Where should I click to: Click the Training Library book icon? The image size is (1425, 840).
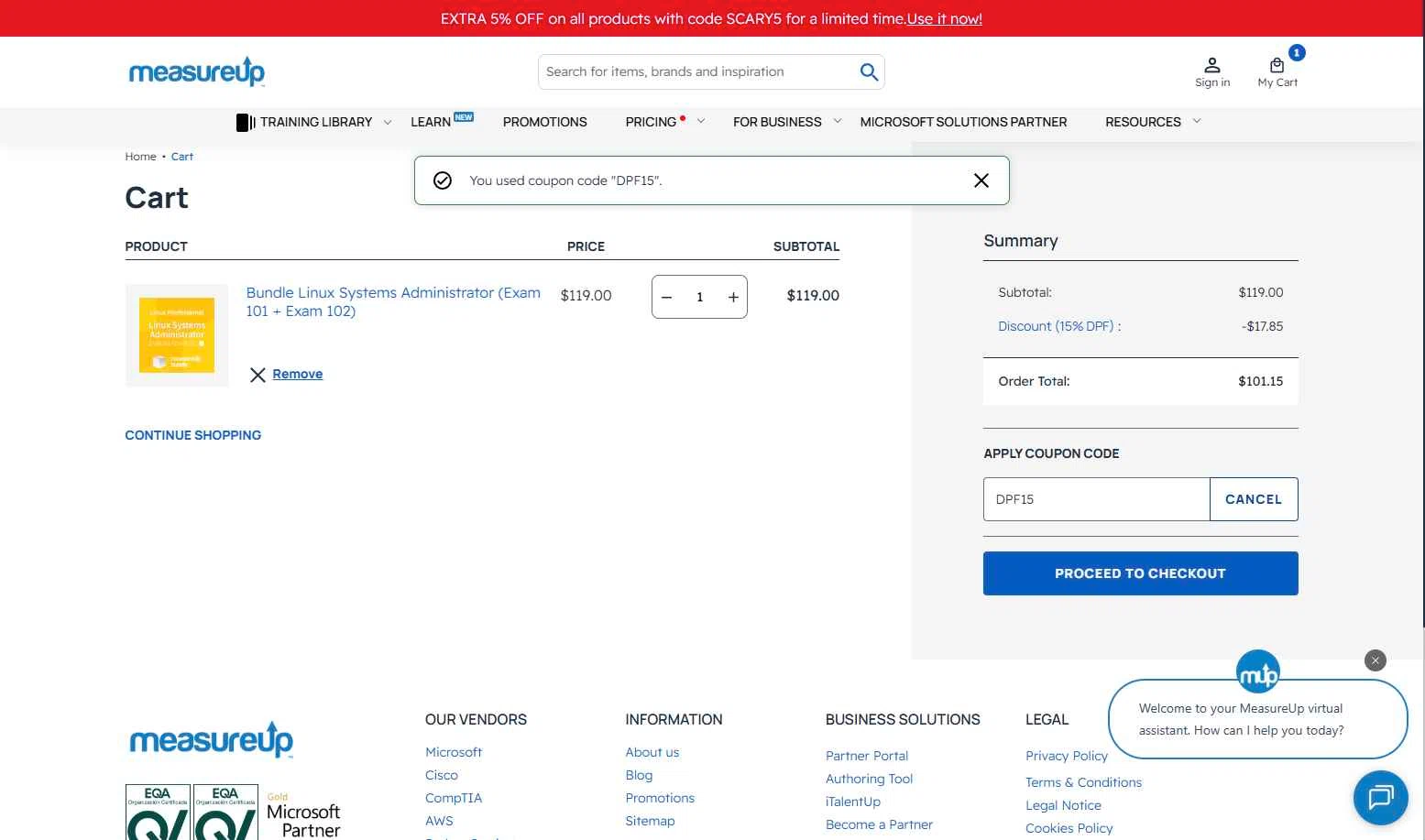point(246,122)
